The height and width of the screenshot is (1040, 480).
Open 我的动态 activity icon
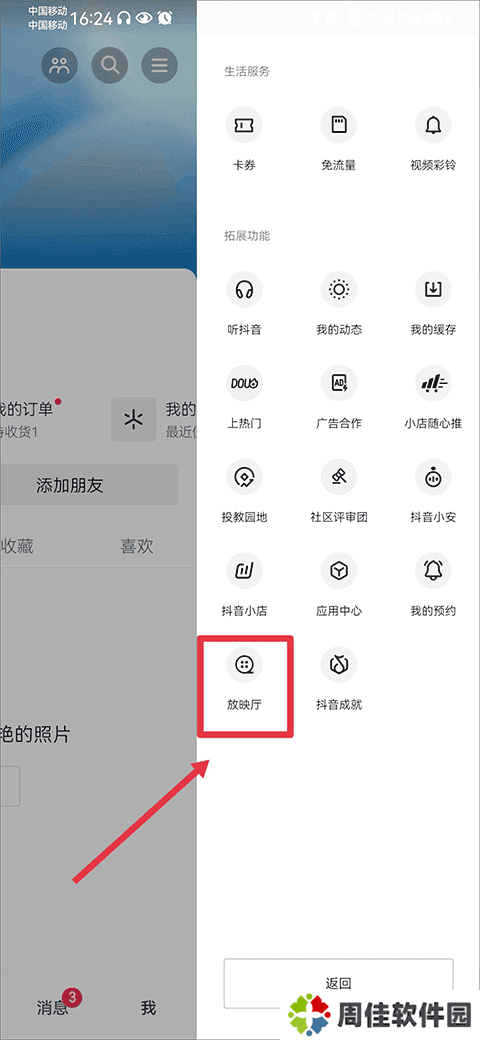coord(339,290)
